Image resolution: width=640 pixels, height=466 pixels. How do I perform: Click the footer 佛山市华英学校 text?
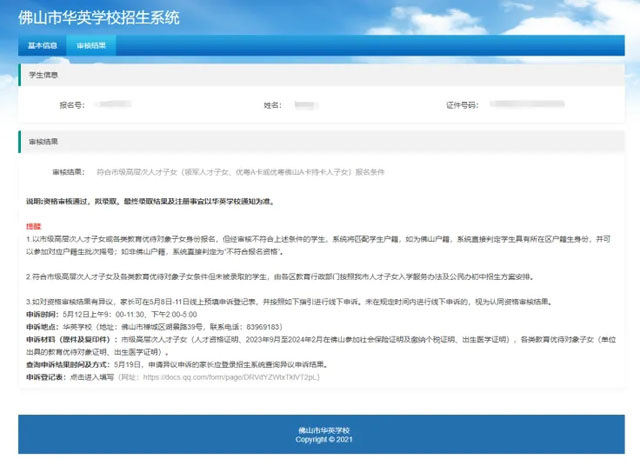pyautogui.click(x=319, y=430)
